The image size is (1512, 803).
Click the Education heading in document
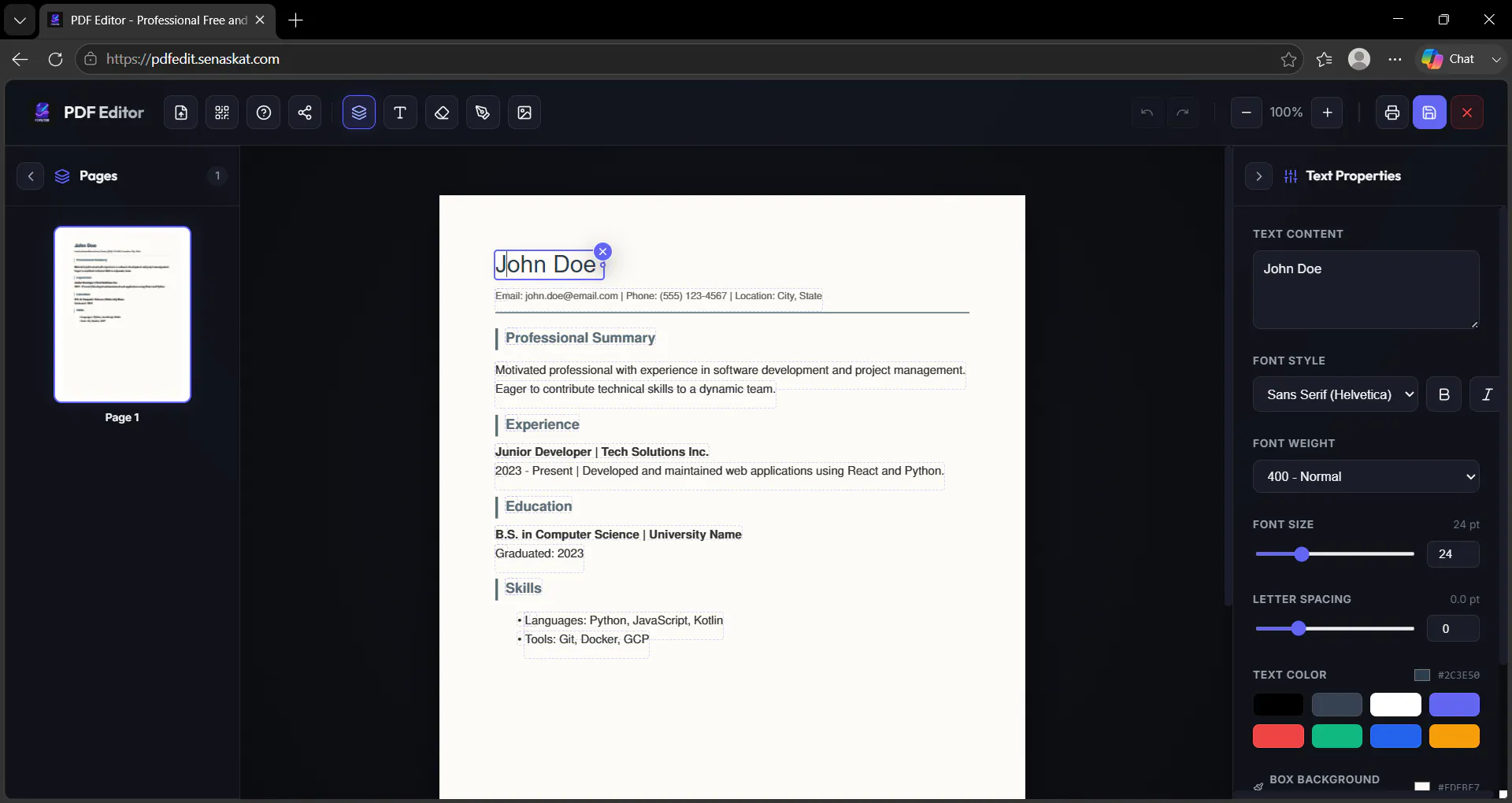pyautogui.click(x=539, y=506)
